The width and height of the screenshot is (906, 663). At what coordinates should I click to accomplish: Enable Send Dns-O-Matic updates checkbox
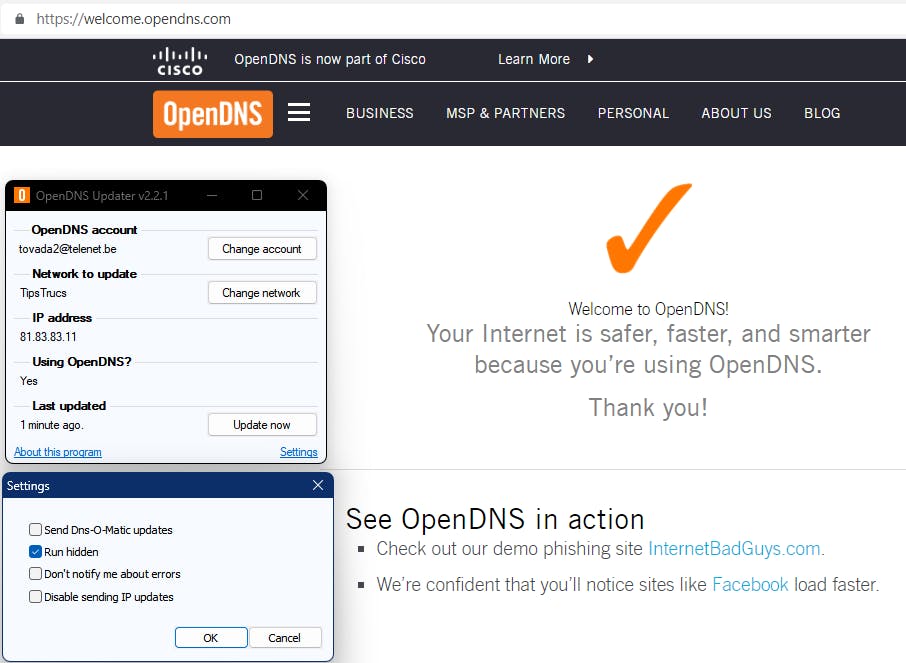pos(35,529)
